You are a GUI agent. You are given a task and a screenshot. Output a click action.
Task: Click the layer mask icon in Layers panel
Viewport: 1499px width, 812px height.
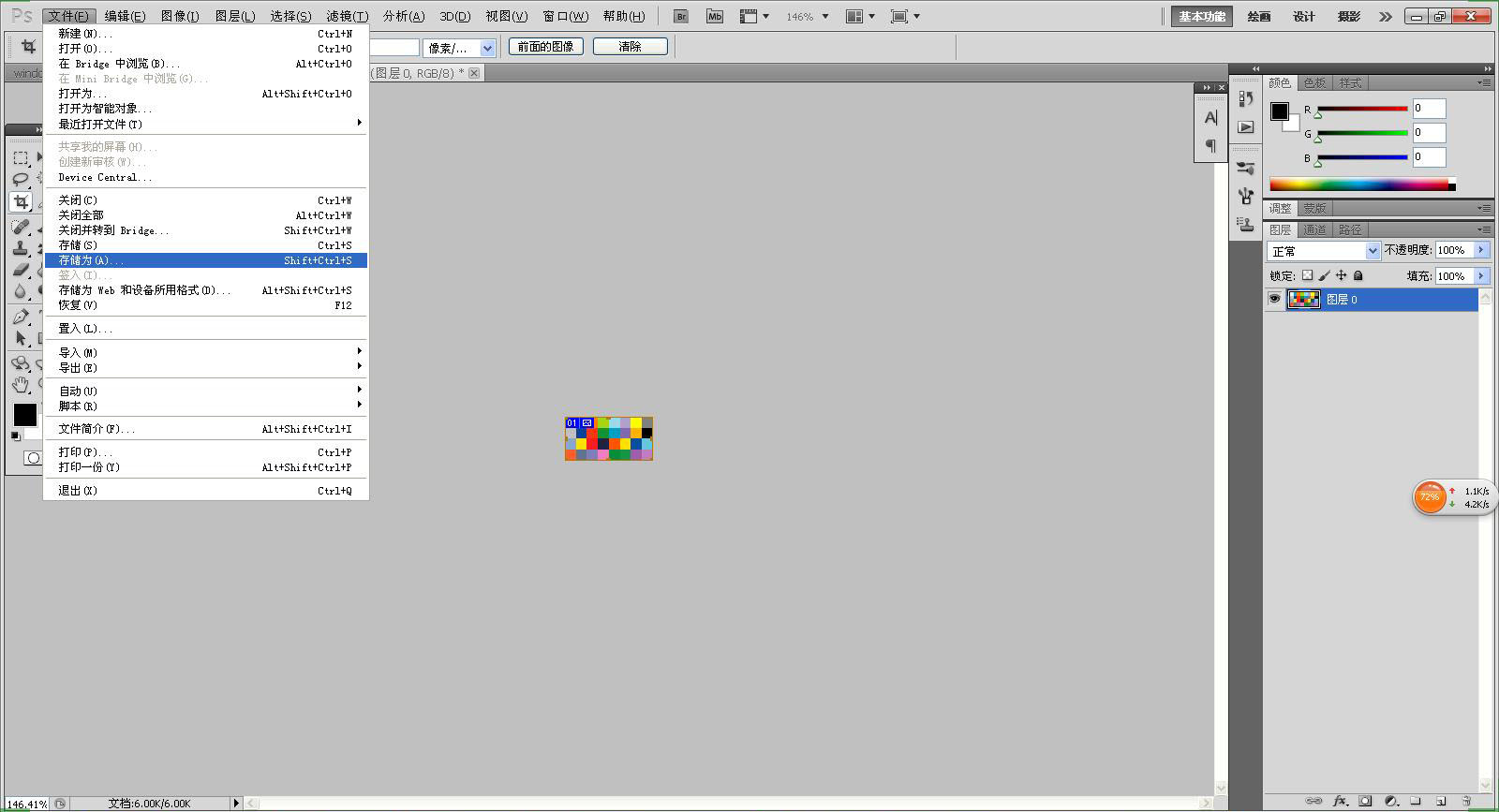(1365, 801)
